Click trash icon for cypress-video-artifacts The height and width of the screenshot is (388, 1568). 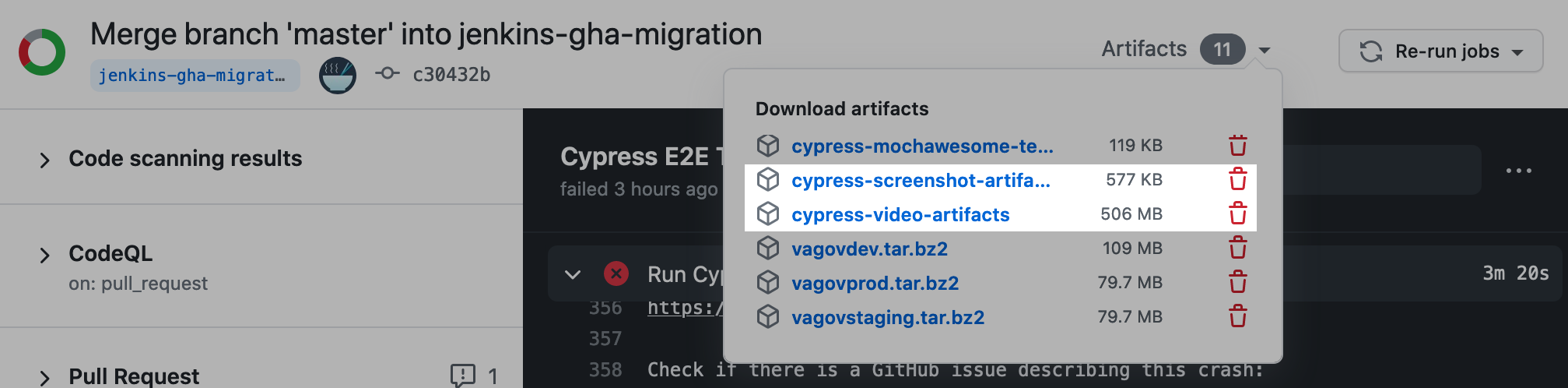click(x=1237, y=214)
